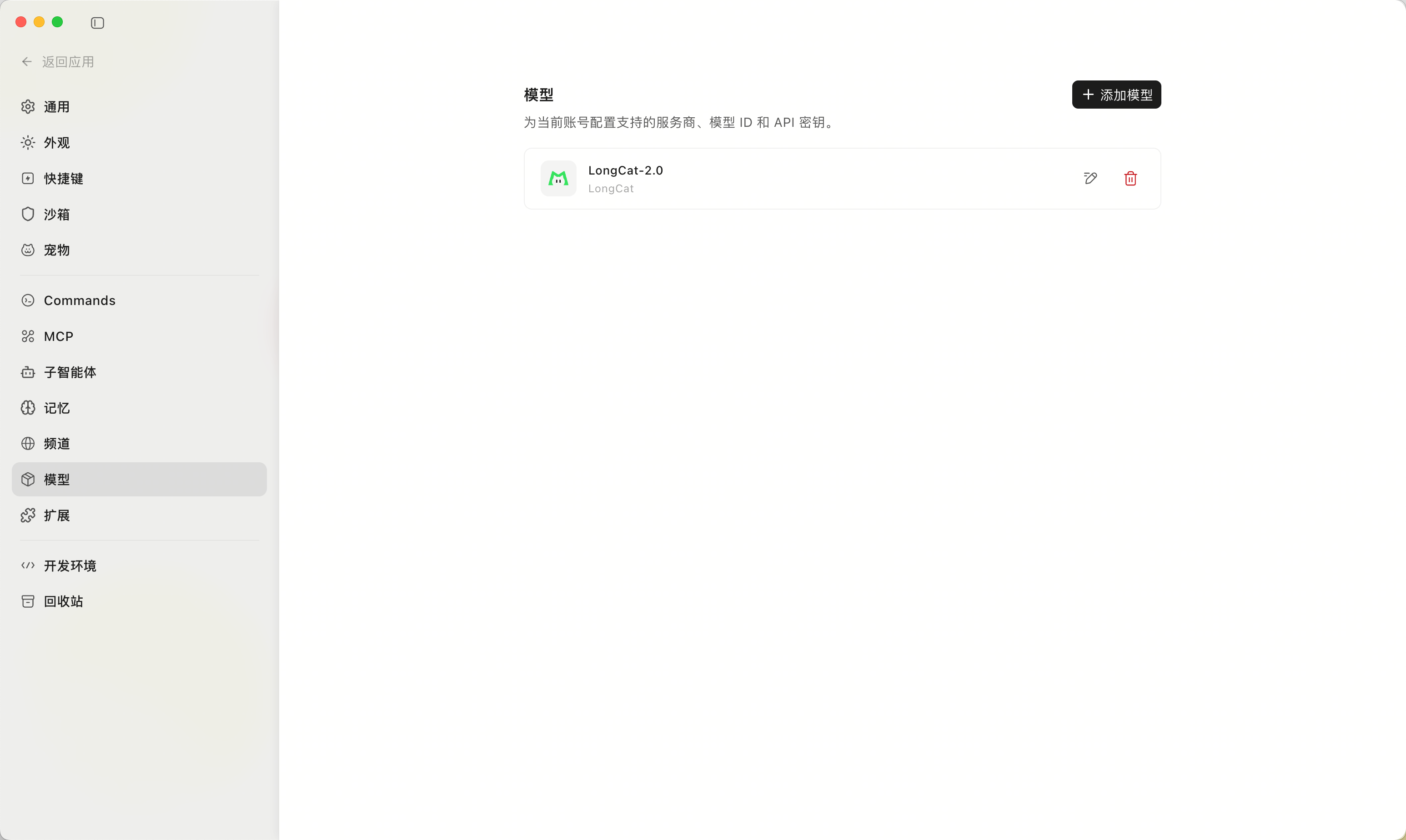Viewport: 1406px width, 840px height.
Task: Open the Commands section
Action: pos(139,300)
